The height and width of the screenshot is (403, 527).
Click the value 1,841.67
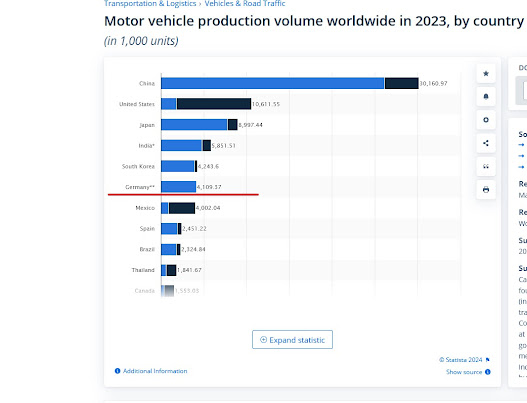coord(189,270)
